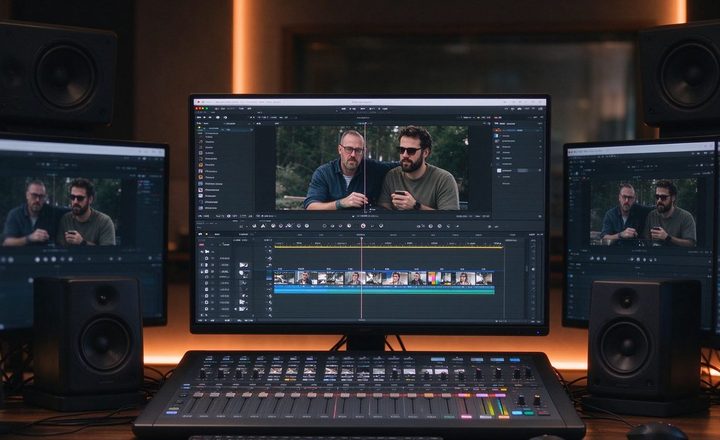
Task: Click the red button atop the timeline track headers
Action: click(202, 245)
